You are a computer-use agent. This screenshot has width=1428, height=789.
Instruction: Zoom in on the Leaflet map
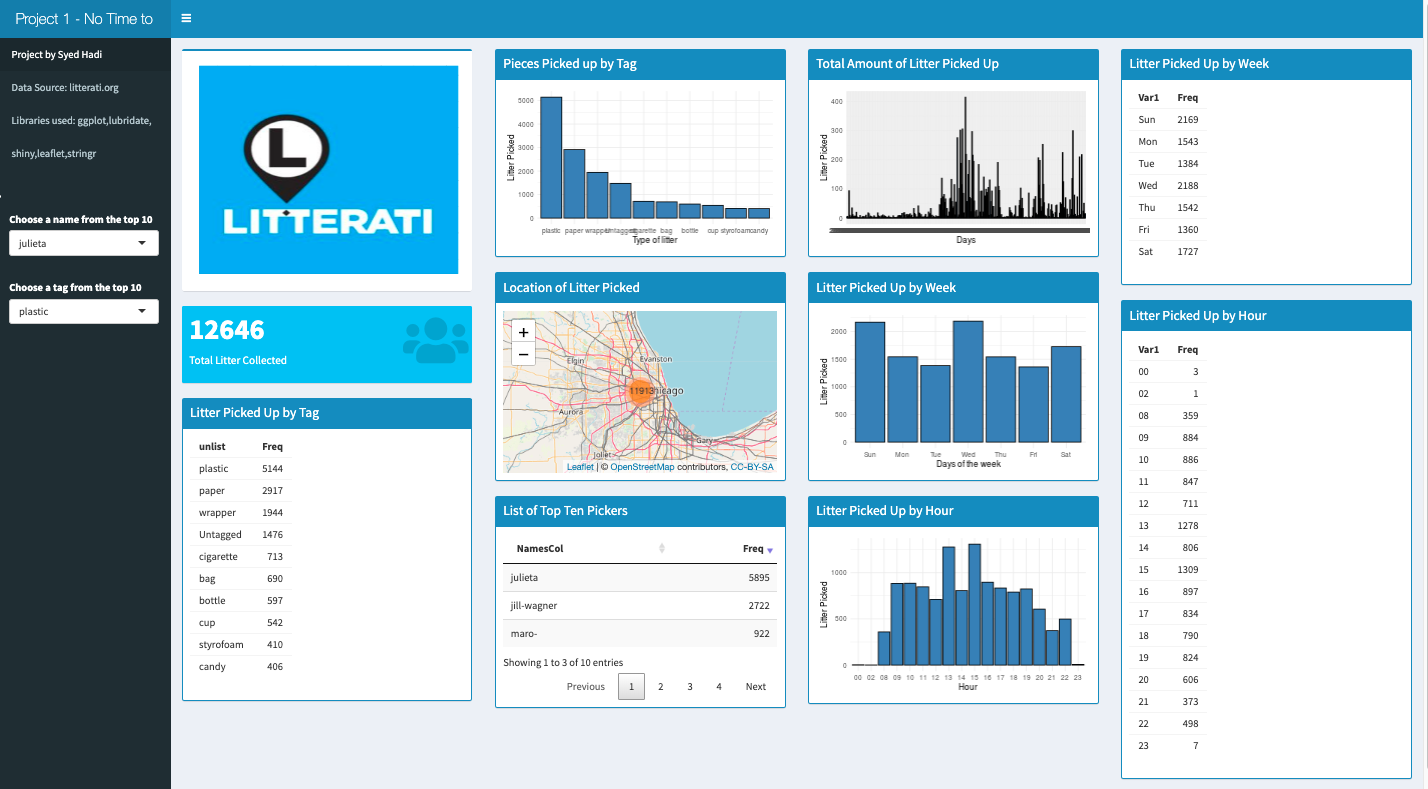coord(523,332)
